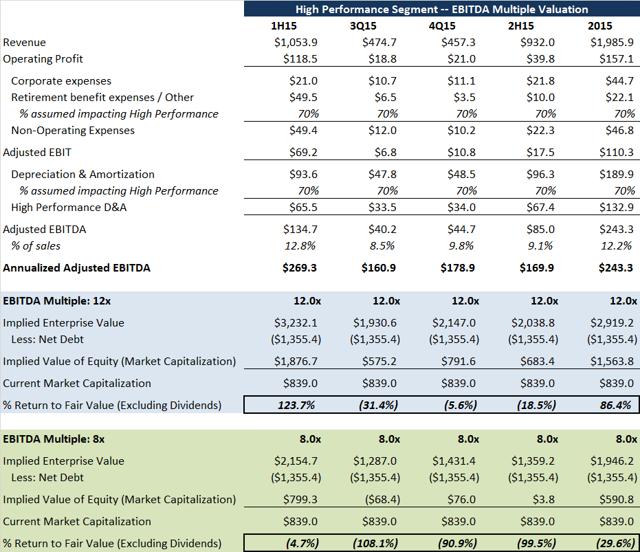Click implied equity value $799.3
Image resolution: width=640 pixels, height=552 pixels.
[300, 500]
